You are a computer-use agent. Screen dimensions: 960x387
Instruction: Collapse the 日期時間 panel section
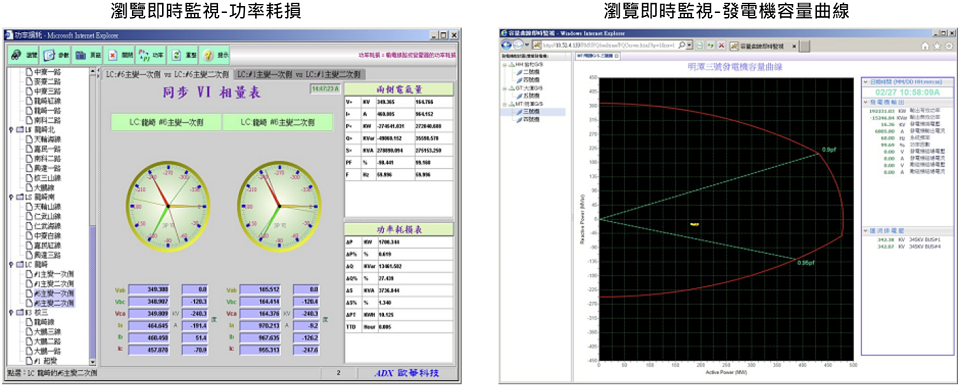click(866, 82)
